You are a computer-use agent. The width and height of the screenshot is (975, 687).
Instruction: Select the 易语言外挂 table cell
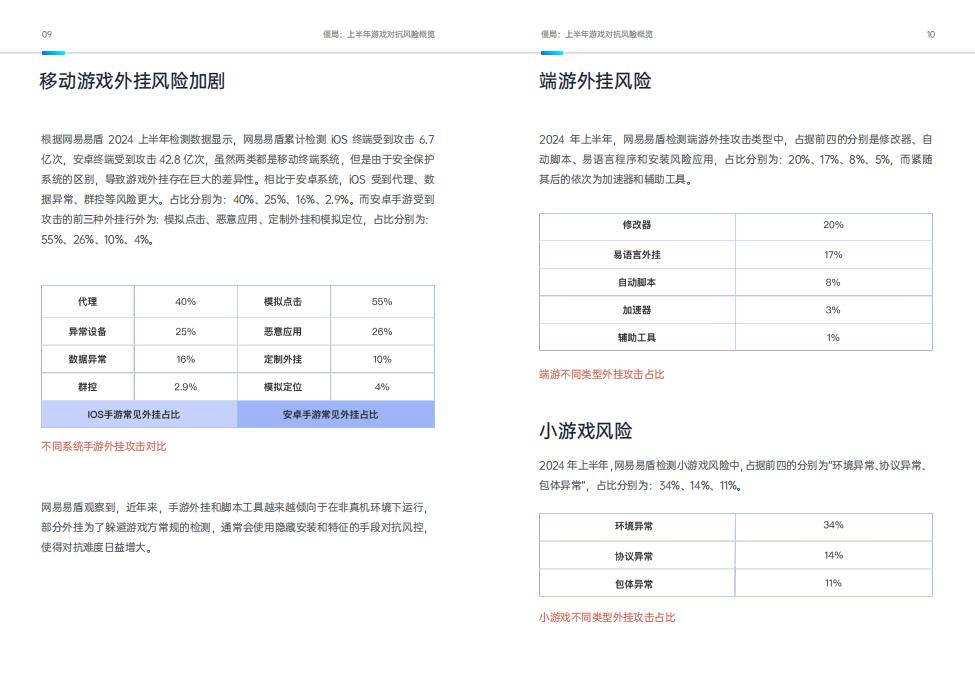[637, 255]
